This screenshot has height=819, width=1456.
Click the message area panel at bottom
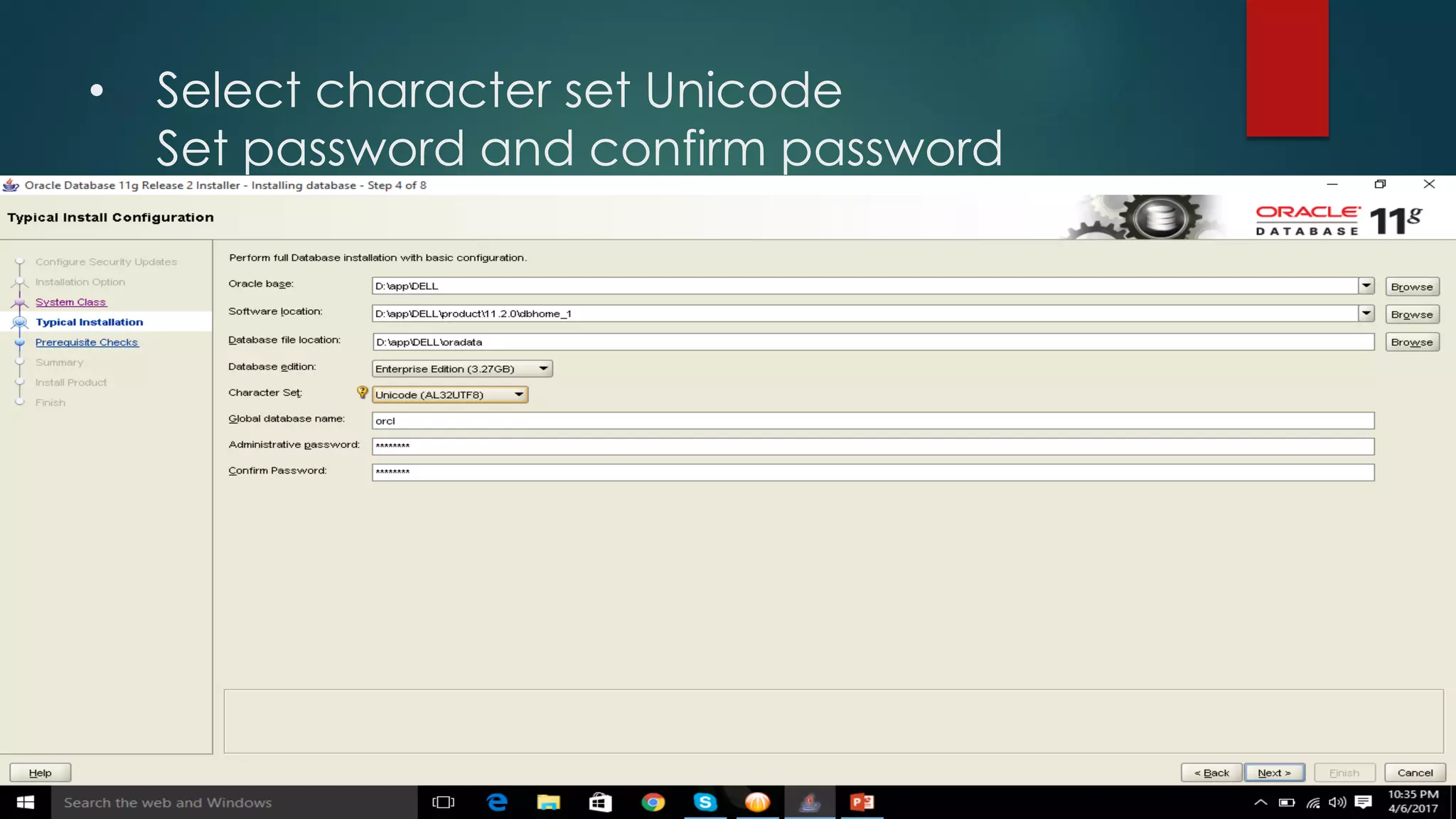(x=833, y=721)
